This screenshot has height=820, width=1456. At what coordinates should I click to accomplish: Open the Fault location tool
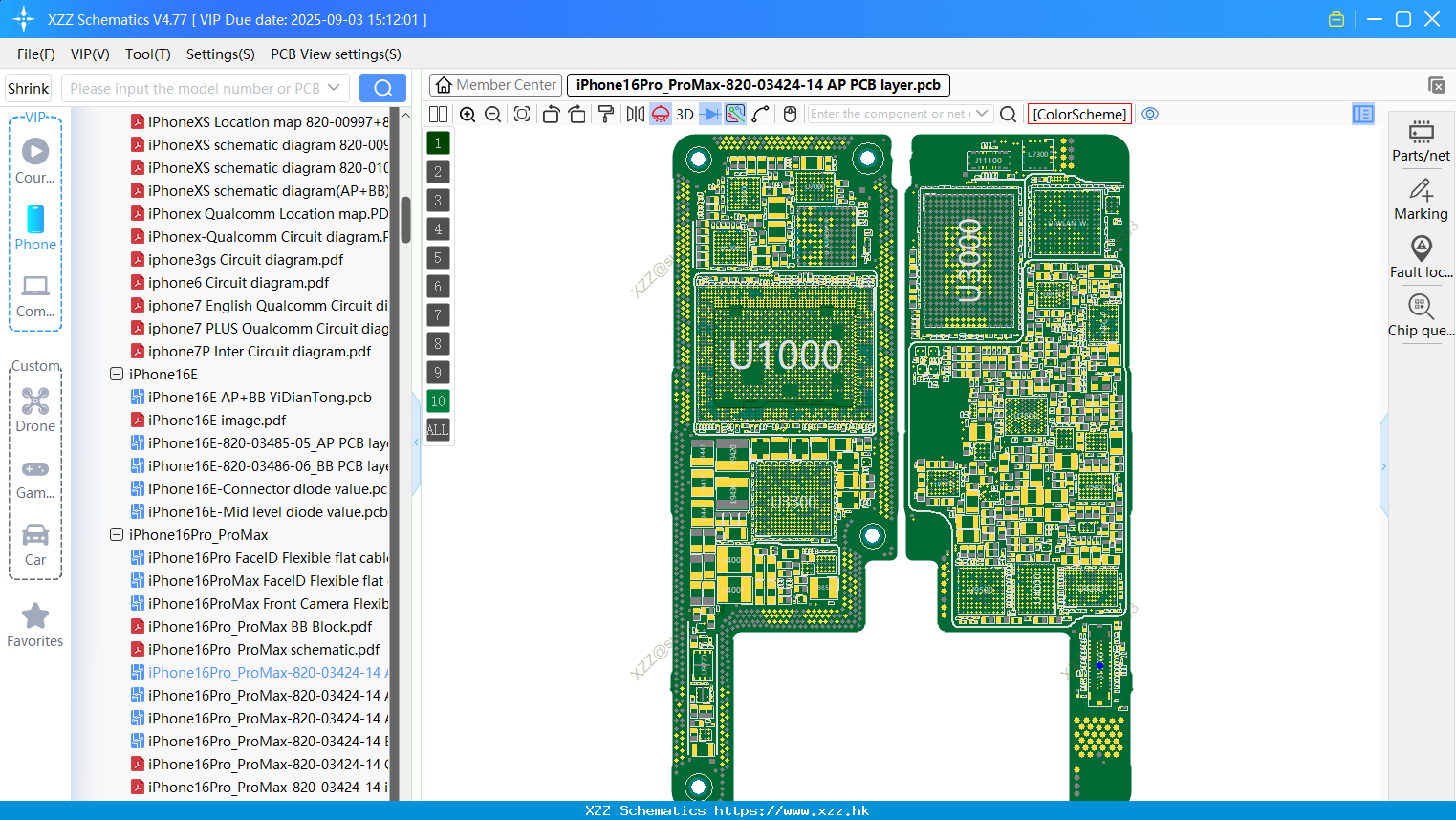point(1421,258)
